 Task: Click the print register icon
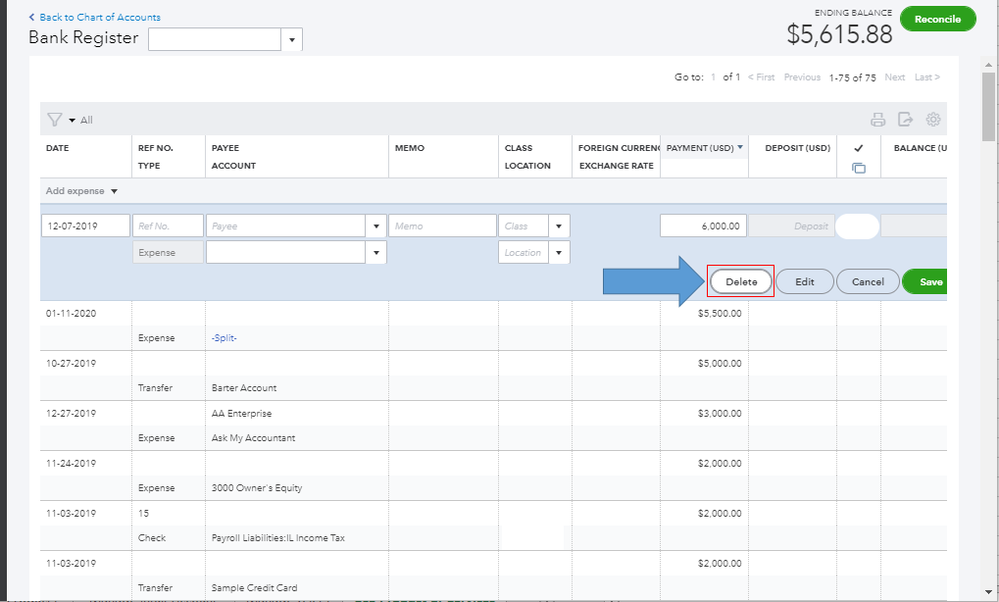click(878, 120)
